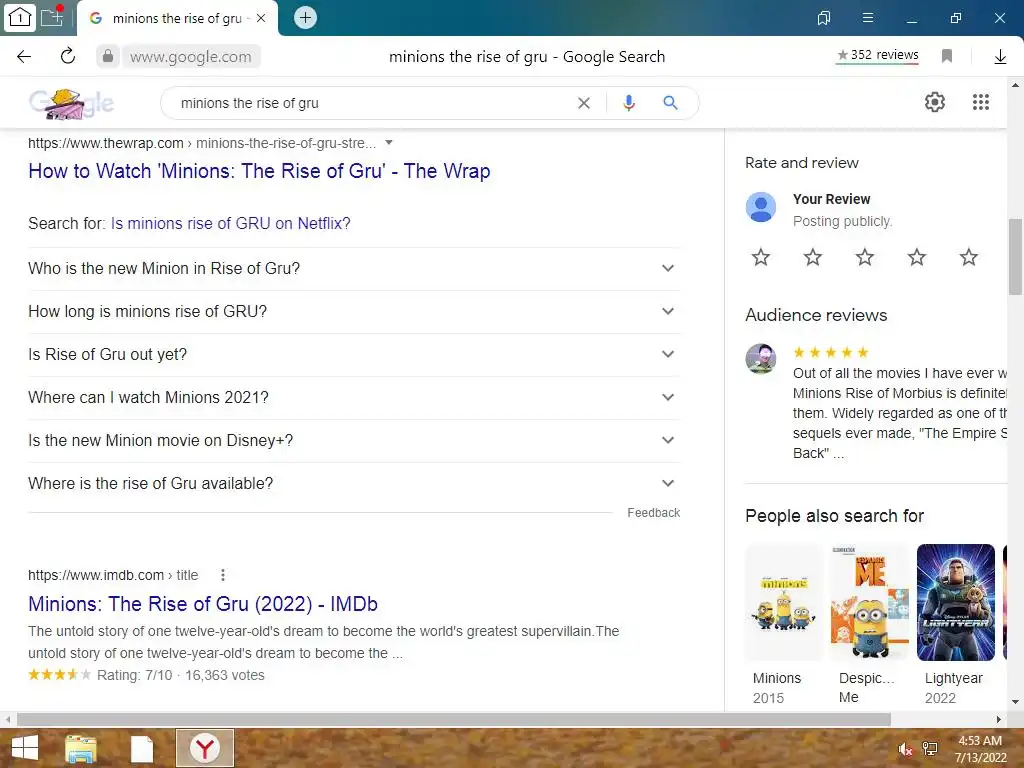Open imdb.com result three-dot menu
Image resolution: width=1024 pixels, height=768 pixels.
click(x=223, y=575)
